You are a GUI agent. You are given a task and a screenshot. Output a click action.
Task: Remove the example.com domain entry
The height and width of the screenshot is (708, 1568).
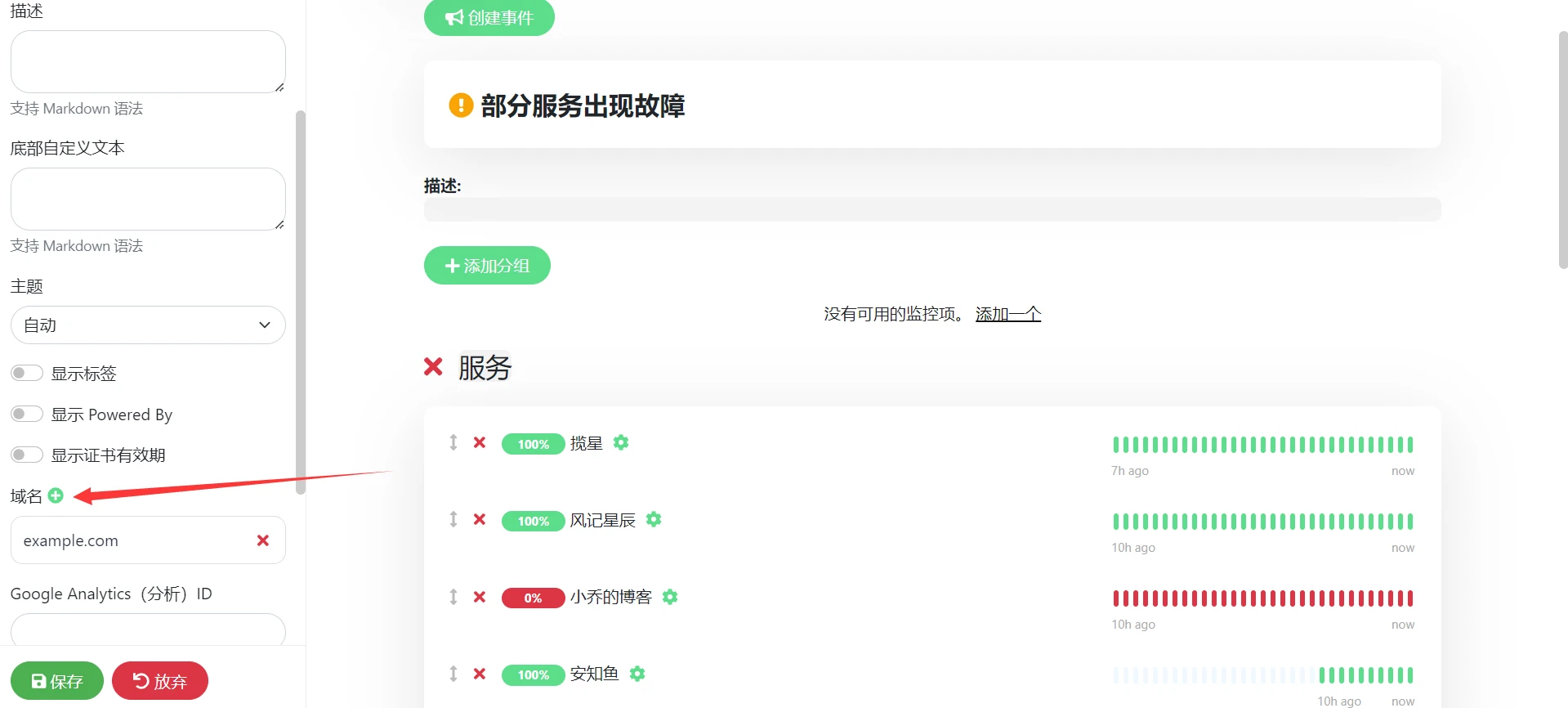tap(262, 540)
